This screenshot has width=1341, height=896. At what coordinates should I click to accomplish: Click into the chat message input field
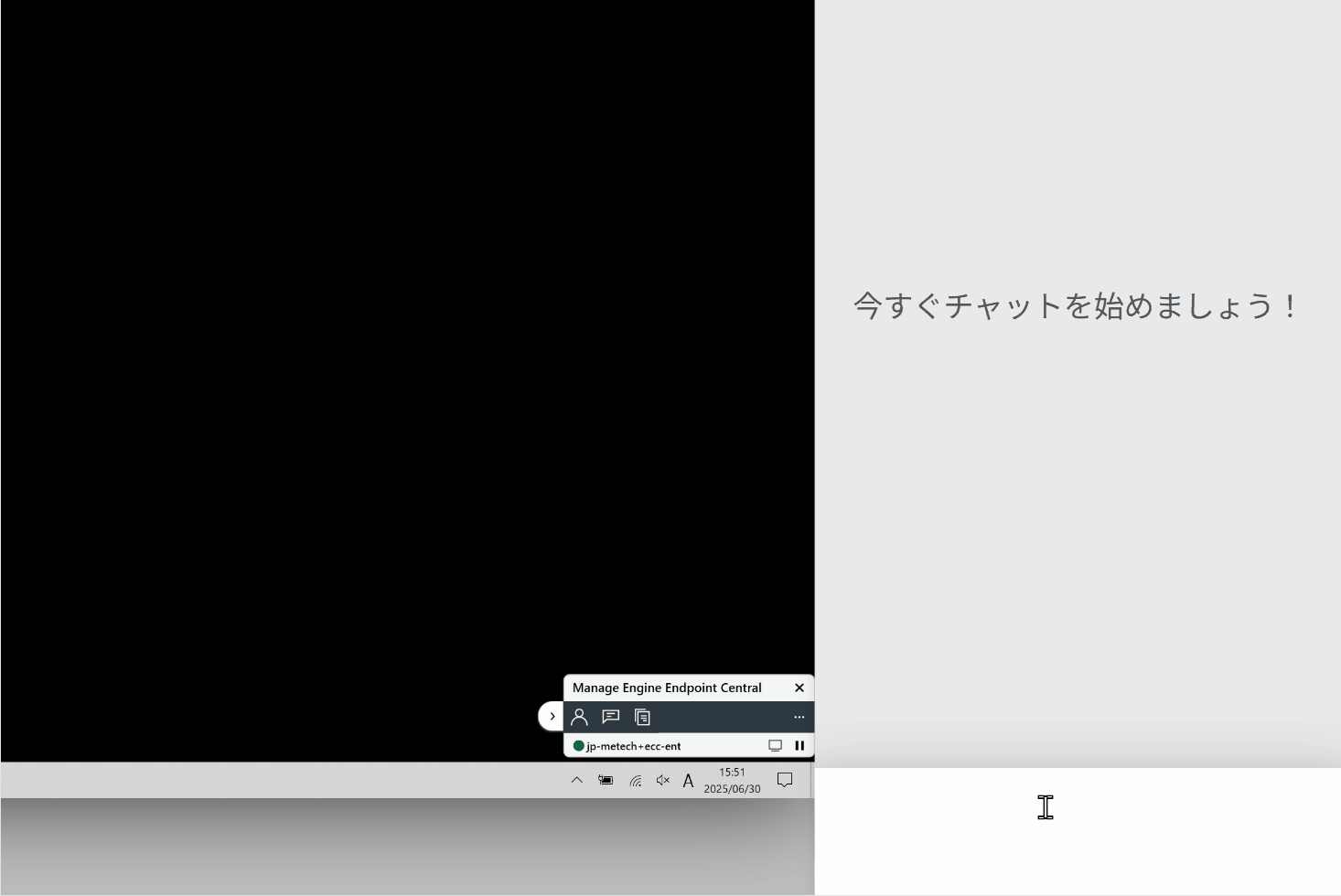click(1078, 831)
